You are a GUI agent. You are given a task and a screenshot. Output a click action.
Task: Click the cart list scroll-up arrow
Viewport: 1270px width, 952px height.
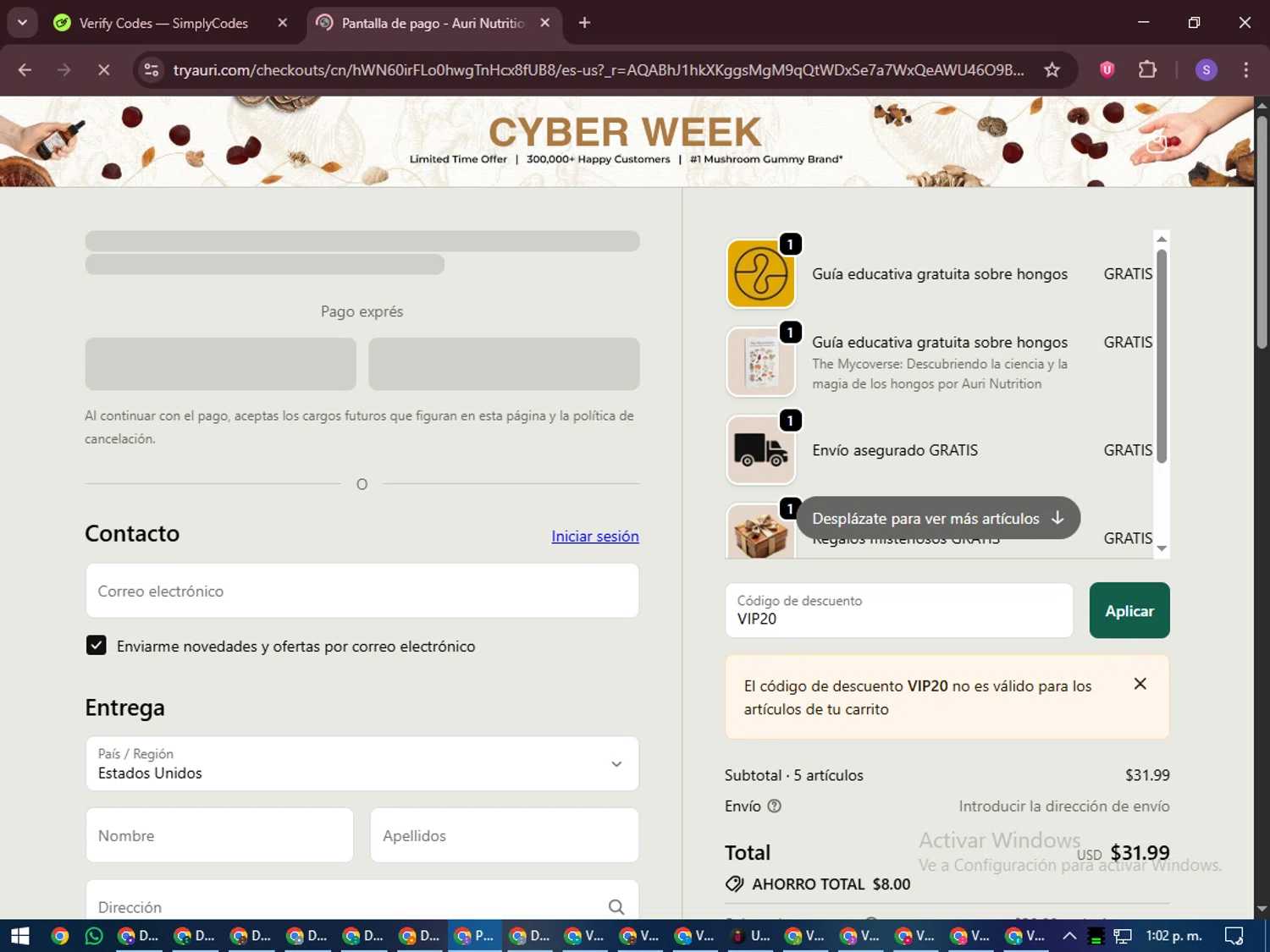click(1162, 239)
